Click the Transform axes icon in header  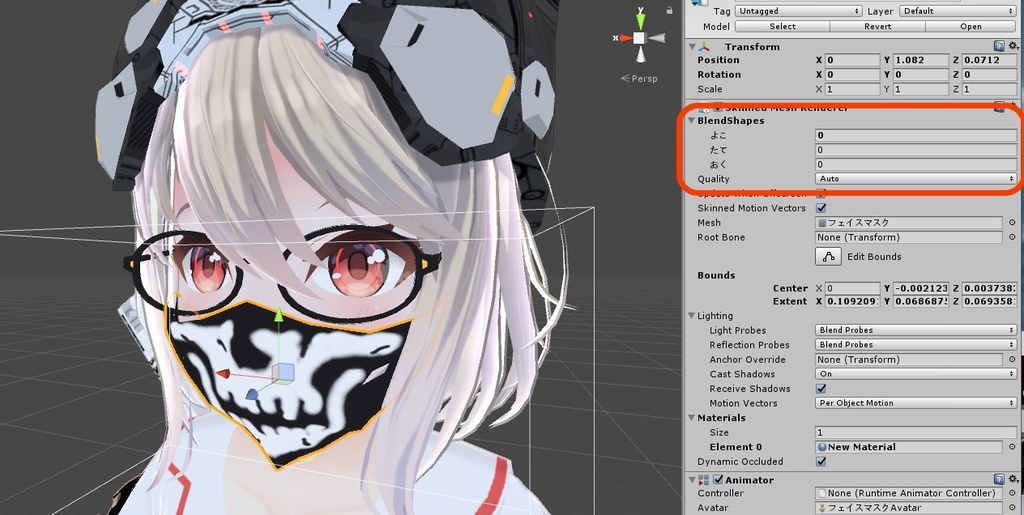704,46
